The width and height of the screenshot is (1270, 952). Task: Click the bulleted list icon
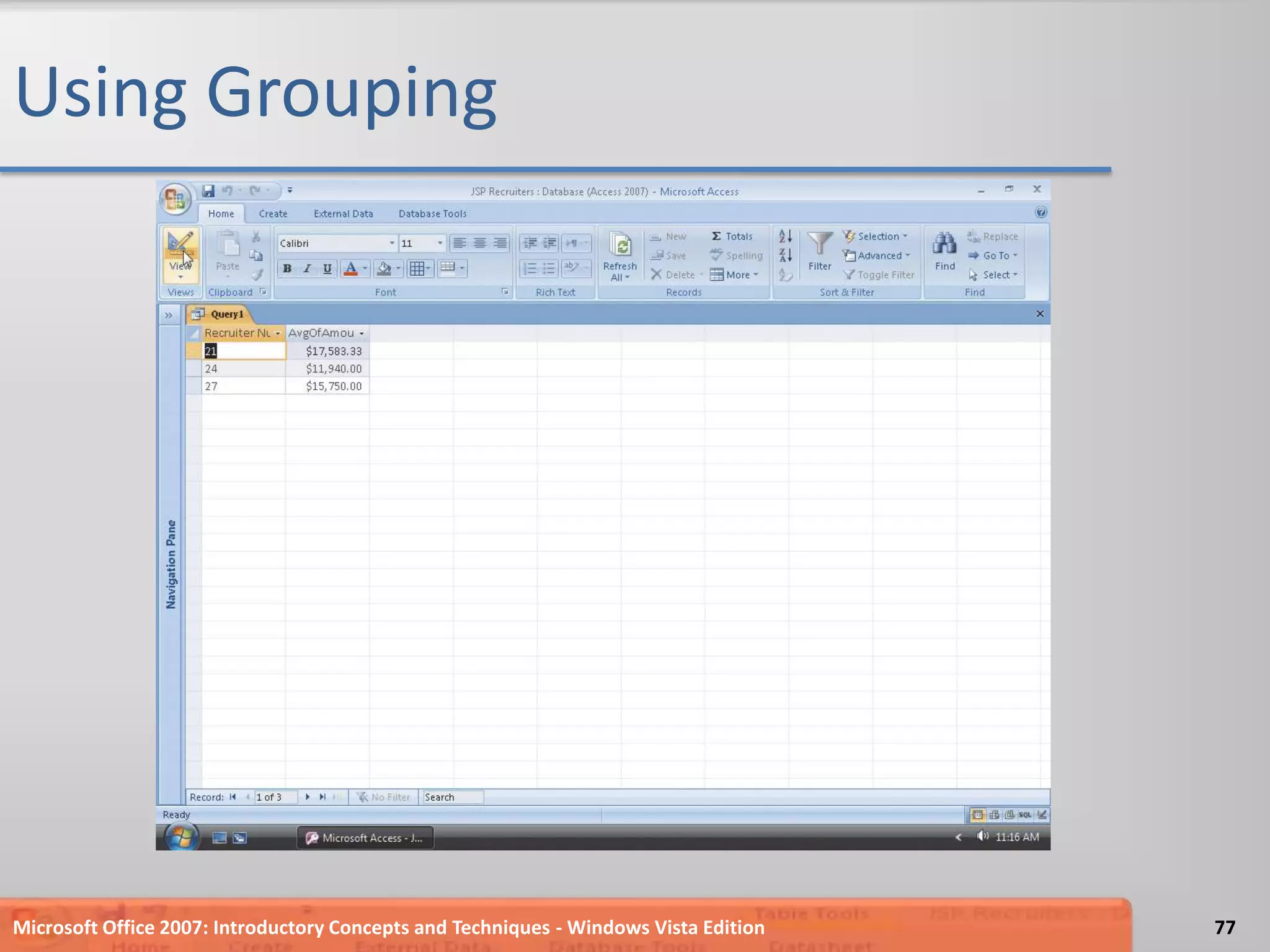pos(549,268)
